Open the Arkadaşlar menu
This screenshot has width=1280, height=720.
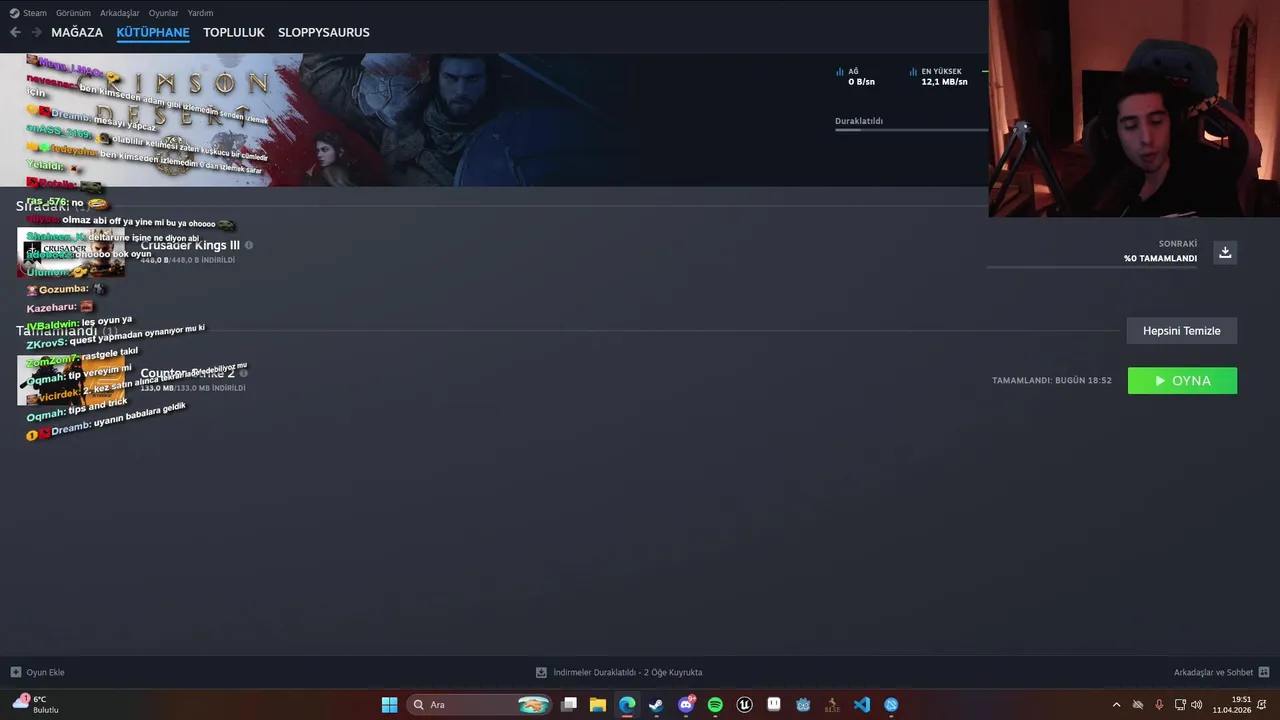[x=120, y=13]
